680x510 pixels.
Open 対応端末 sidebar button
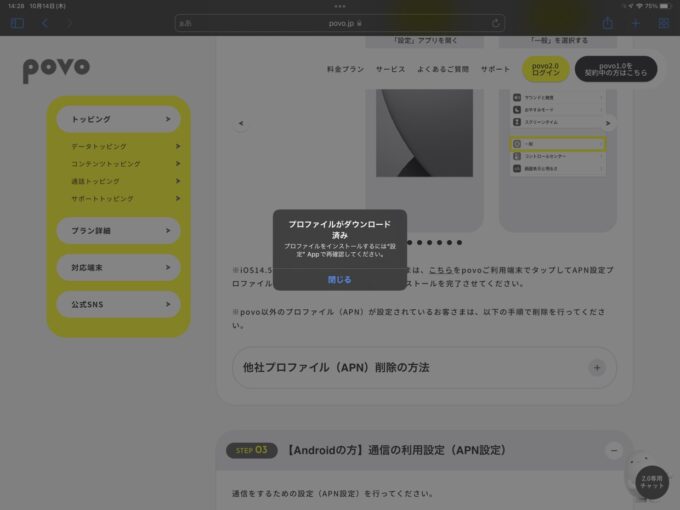118,267
